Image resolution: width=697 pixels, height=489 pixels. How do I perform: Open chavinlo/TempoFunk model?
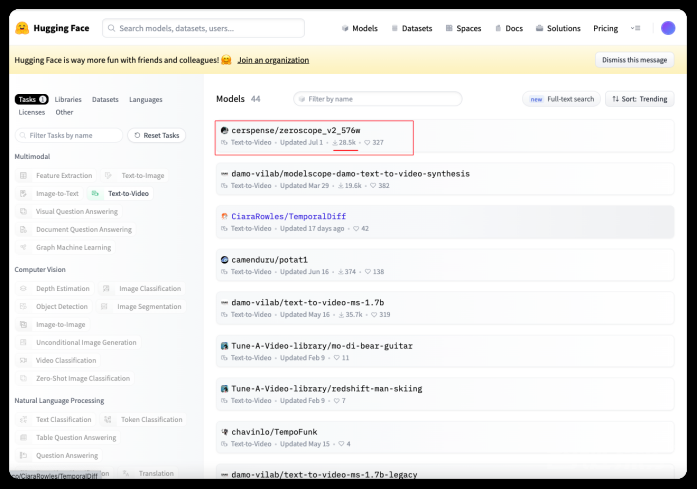pos(445,437)
